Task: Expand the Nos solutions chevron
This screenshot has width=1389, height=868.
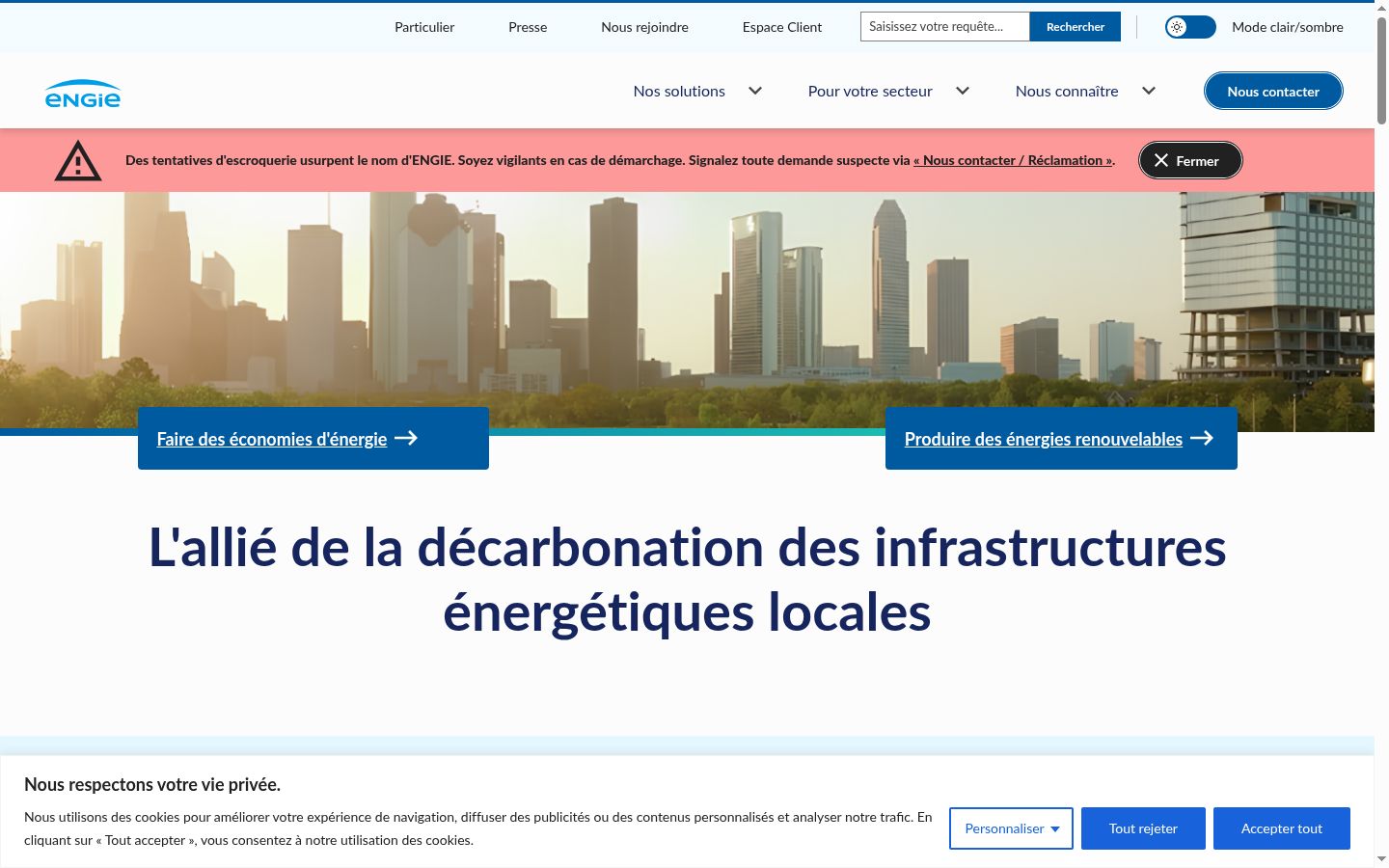Action: point(755,91)
